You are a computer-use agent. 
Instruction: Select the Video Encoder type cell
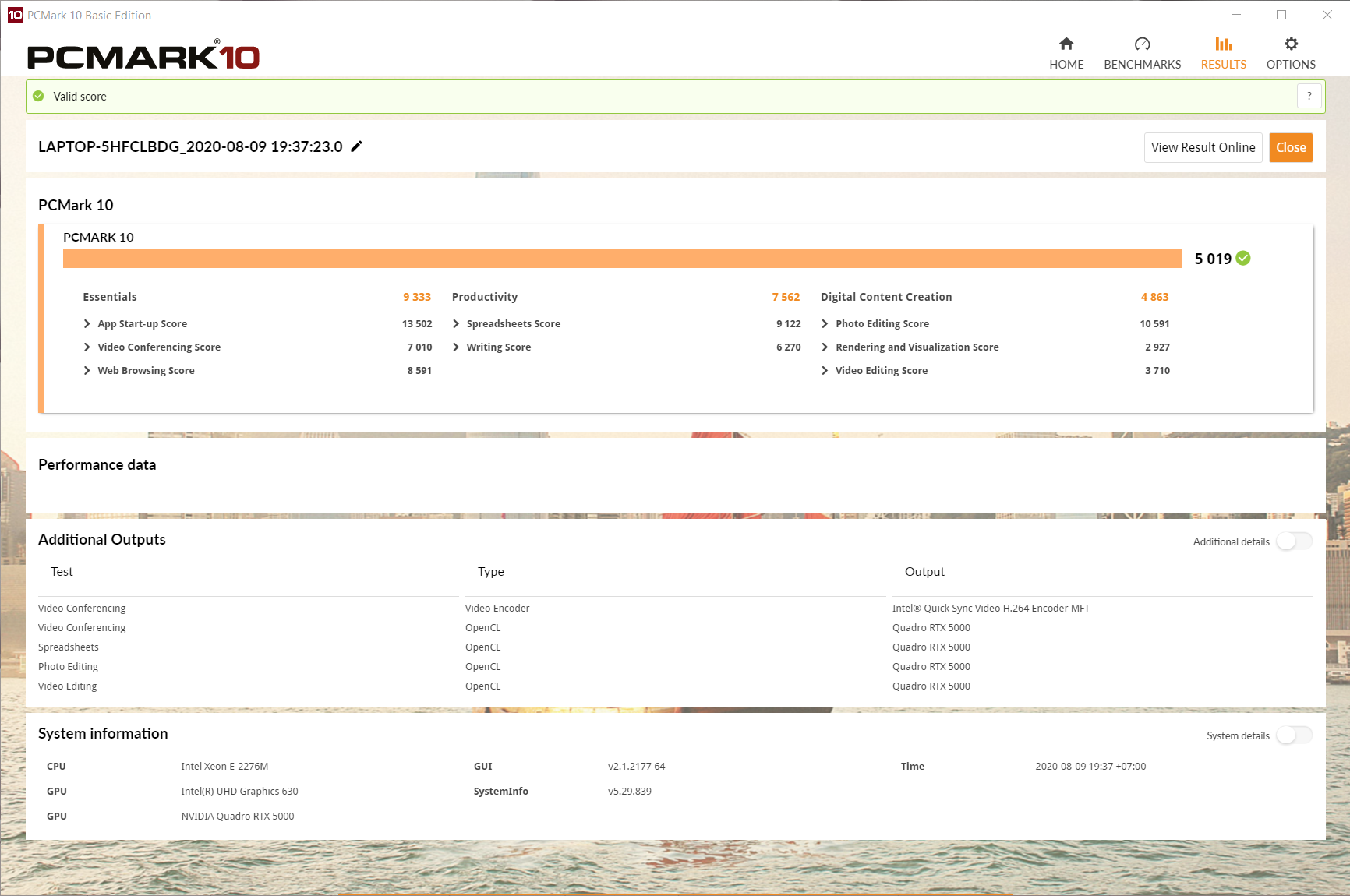pos(497,609)
